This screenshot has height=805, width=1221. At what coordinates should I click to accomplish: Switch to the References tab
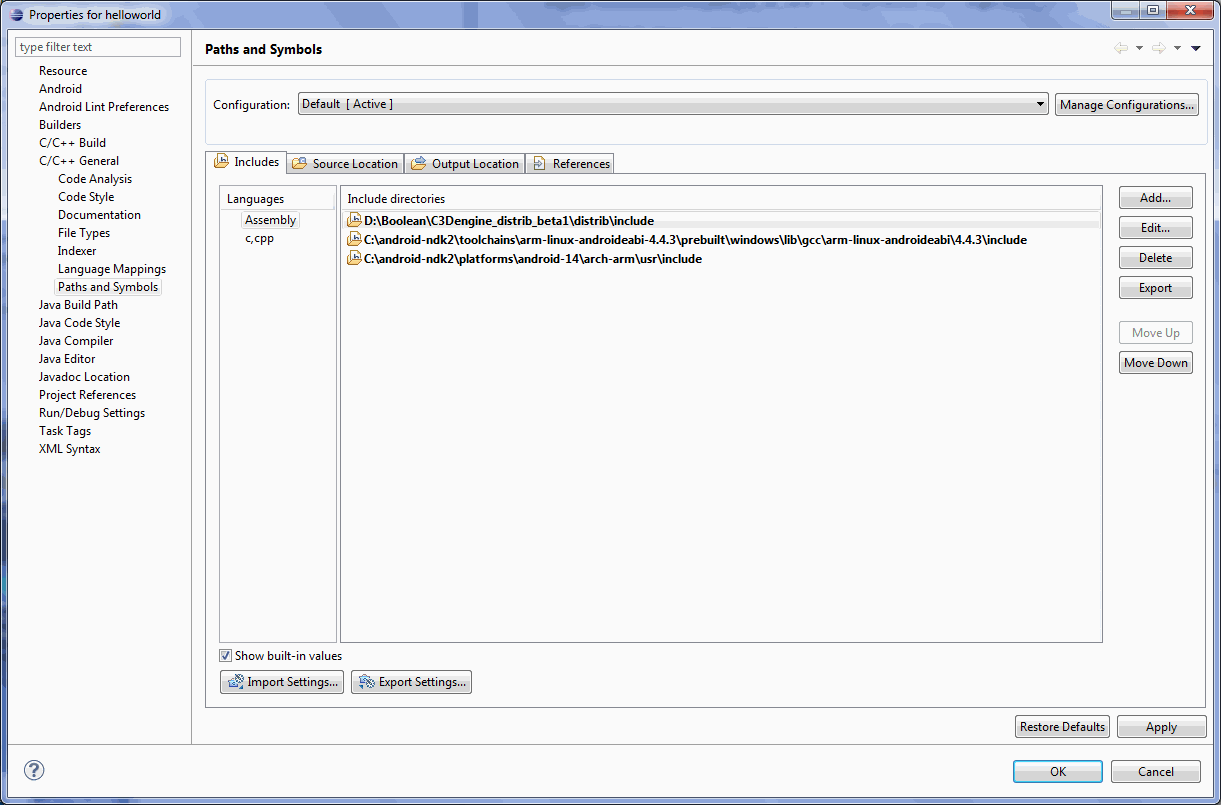coord(570,164)
